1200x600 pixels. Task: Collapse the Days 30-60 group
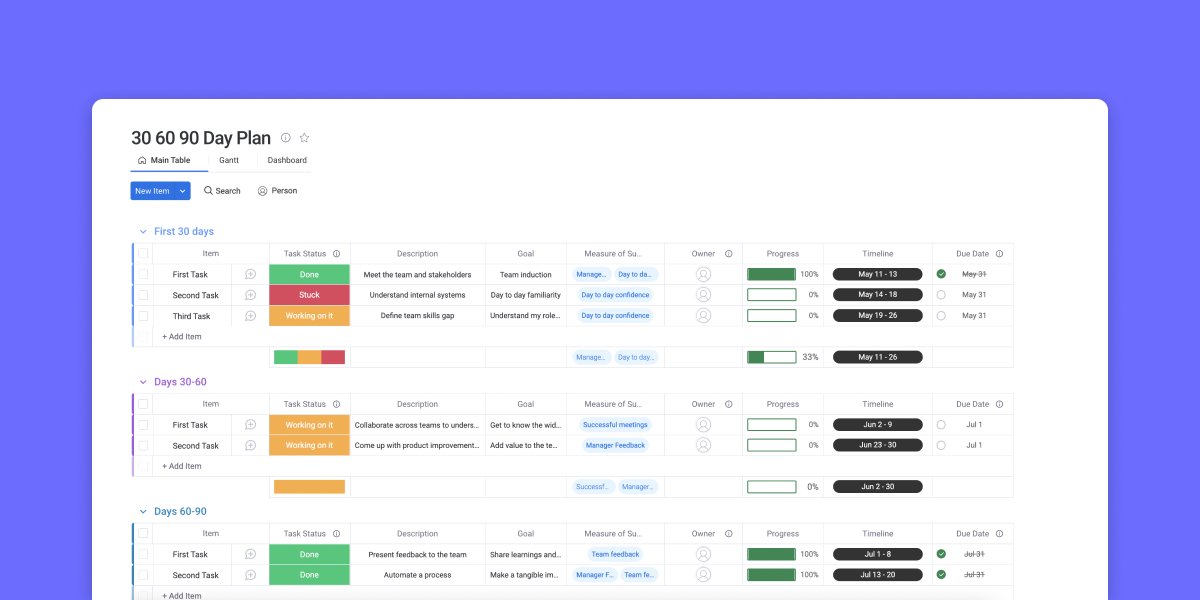pos(143,382)
